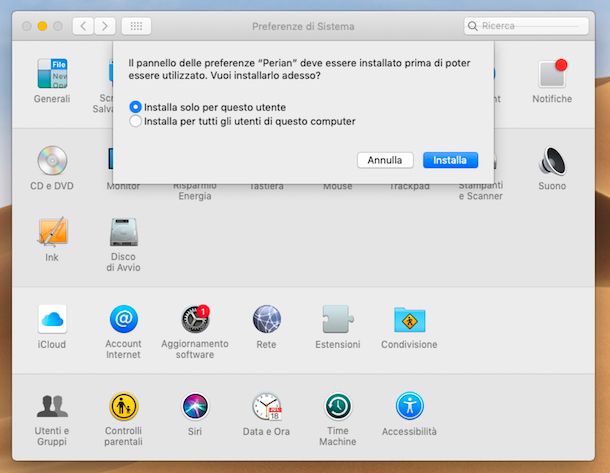This screenshot has height=473, width=610.
Task: Open Condivisione sharing preferences
Action: click(409, 320)
